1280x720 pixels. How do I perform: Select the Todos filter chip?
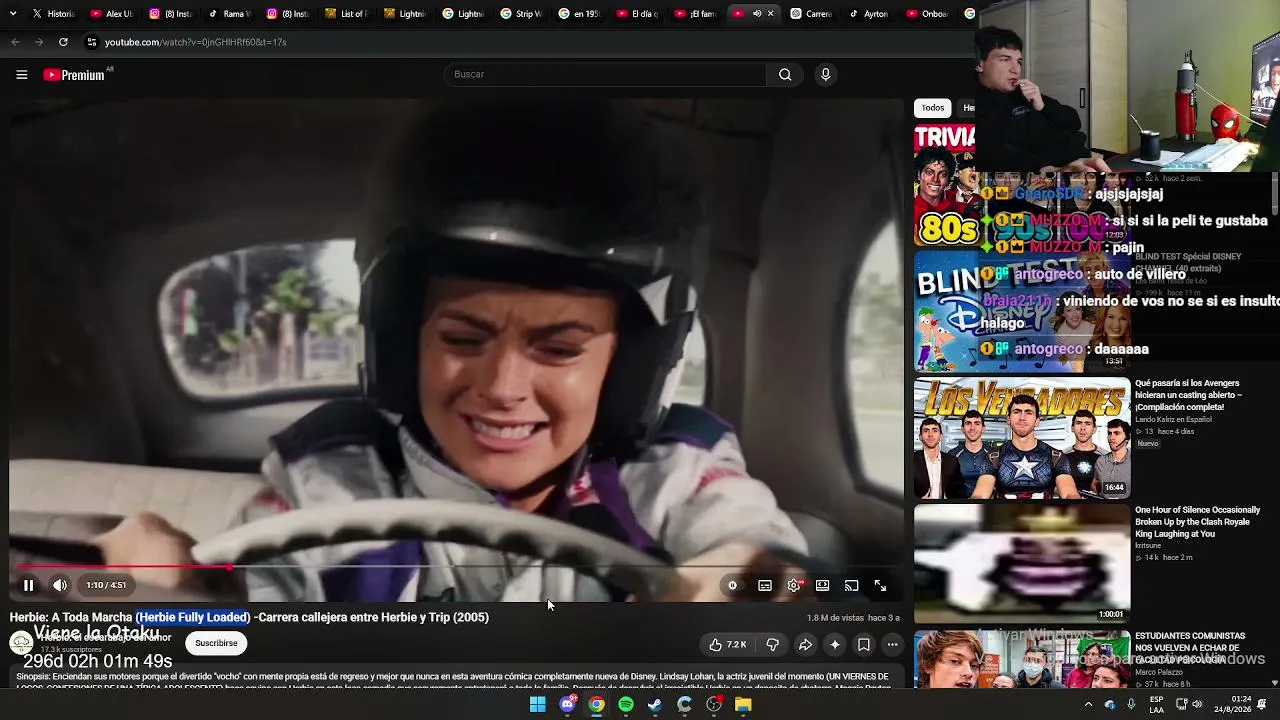click(933, 108)
